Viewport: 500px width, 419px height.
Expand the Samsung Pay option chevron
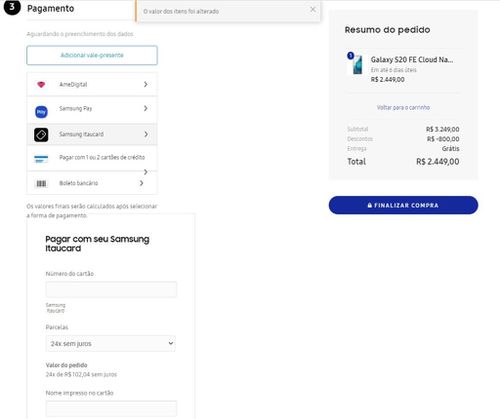[x=146, y=108]
